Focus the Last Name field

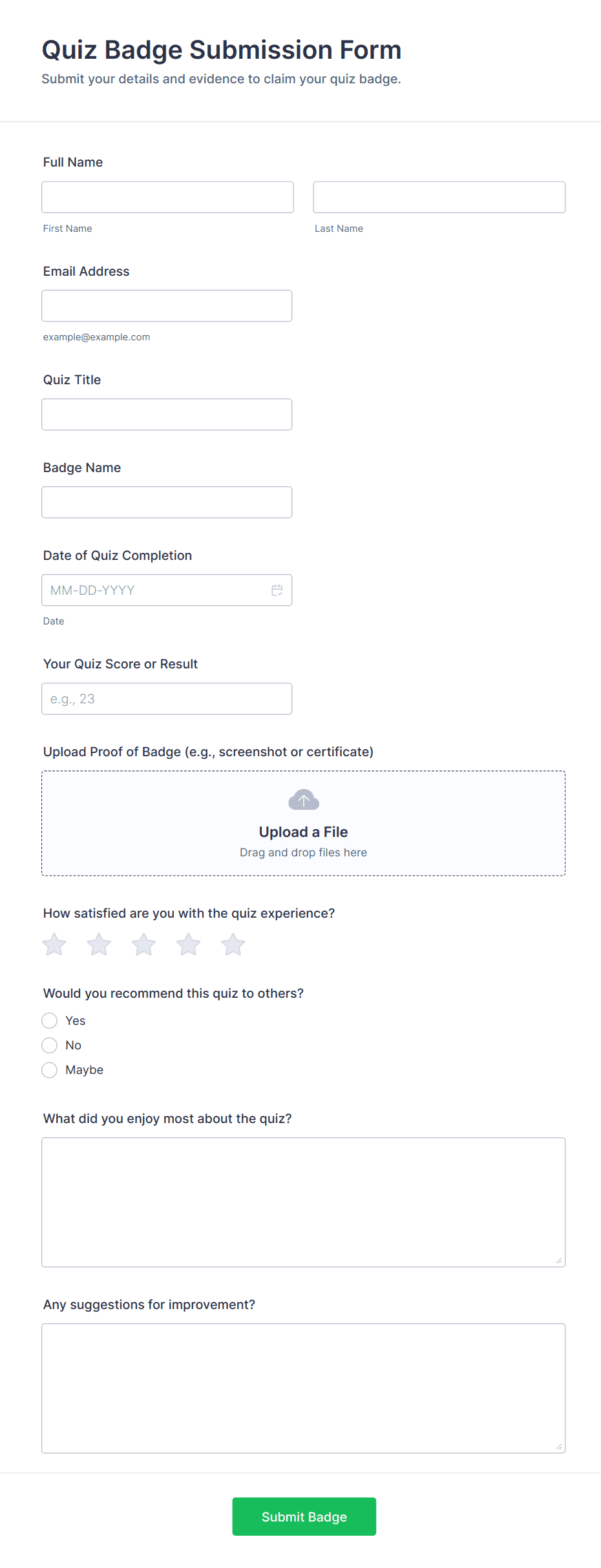click(x=439, y=197)
